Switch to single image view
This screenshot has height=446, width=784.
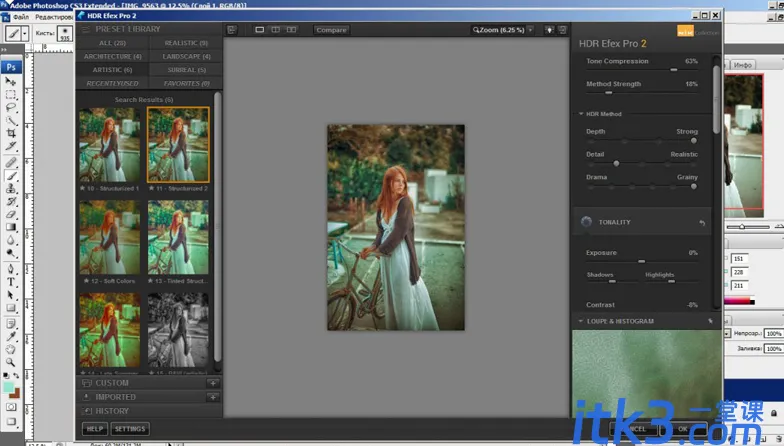[x=260, y=30]
